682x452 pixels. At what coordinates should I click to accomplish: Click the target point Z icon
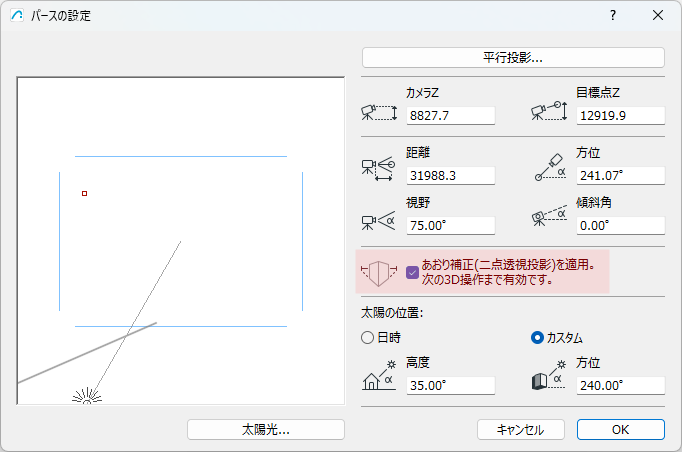click(549, 111)
